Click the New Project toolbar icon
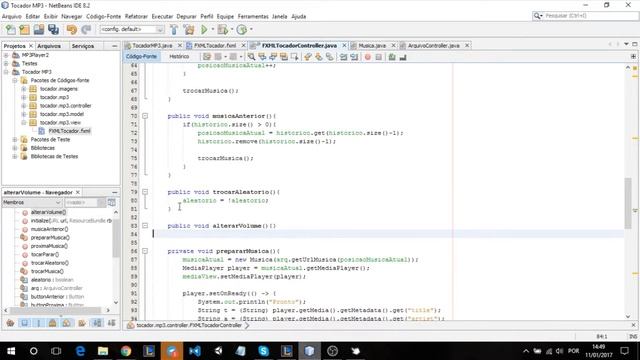The image size is (640, 360). pyautogui.click(x=24, y=29)
